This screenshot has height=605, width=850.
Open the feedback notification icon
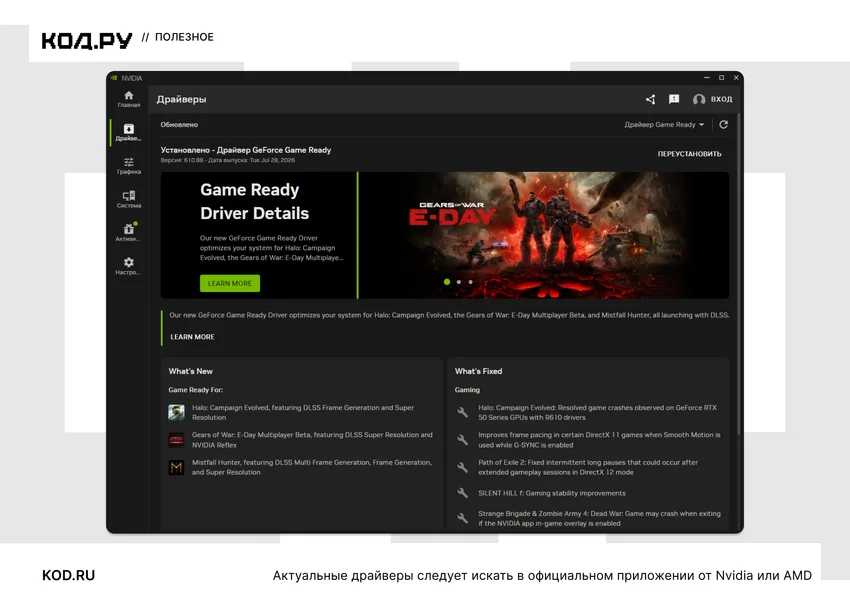[x=674, y=99]
